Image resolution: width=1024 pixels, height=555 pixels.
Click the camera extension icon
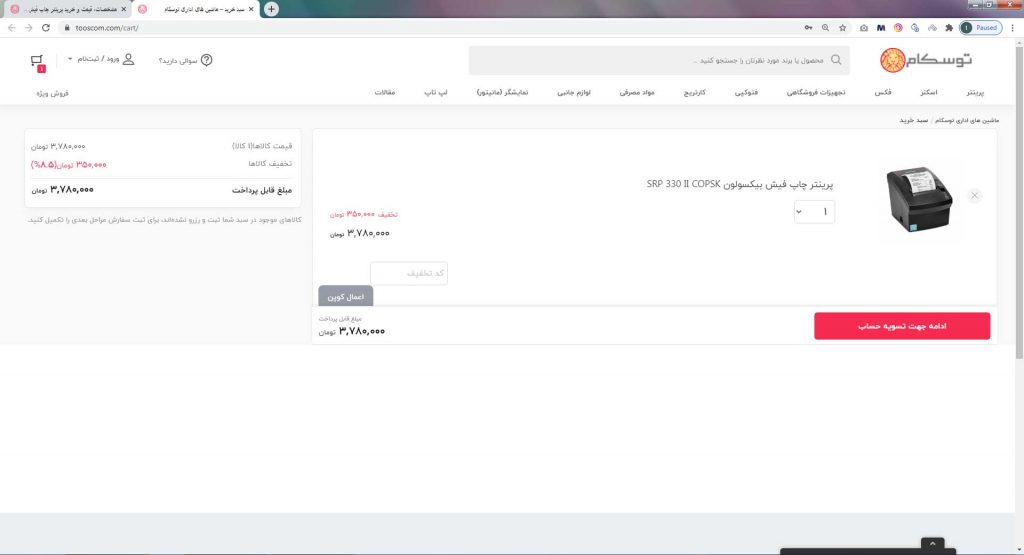point(864,27)
